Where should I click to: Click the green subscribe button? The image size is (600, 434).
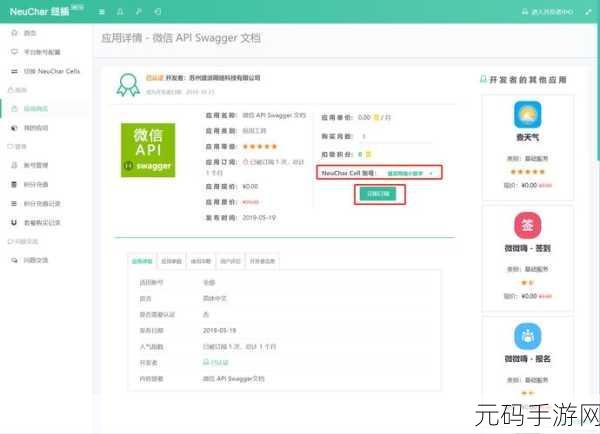378,194
